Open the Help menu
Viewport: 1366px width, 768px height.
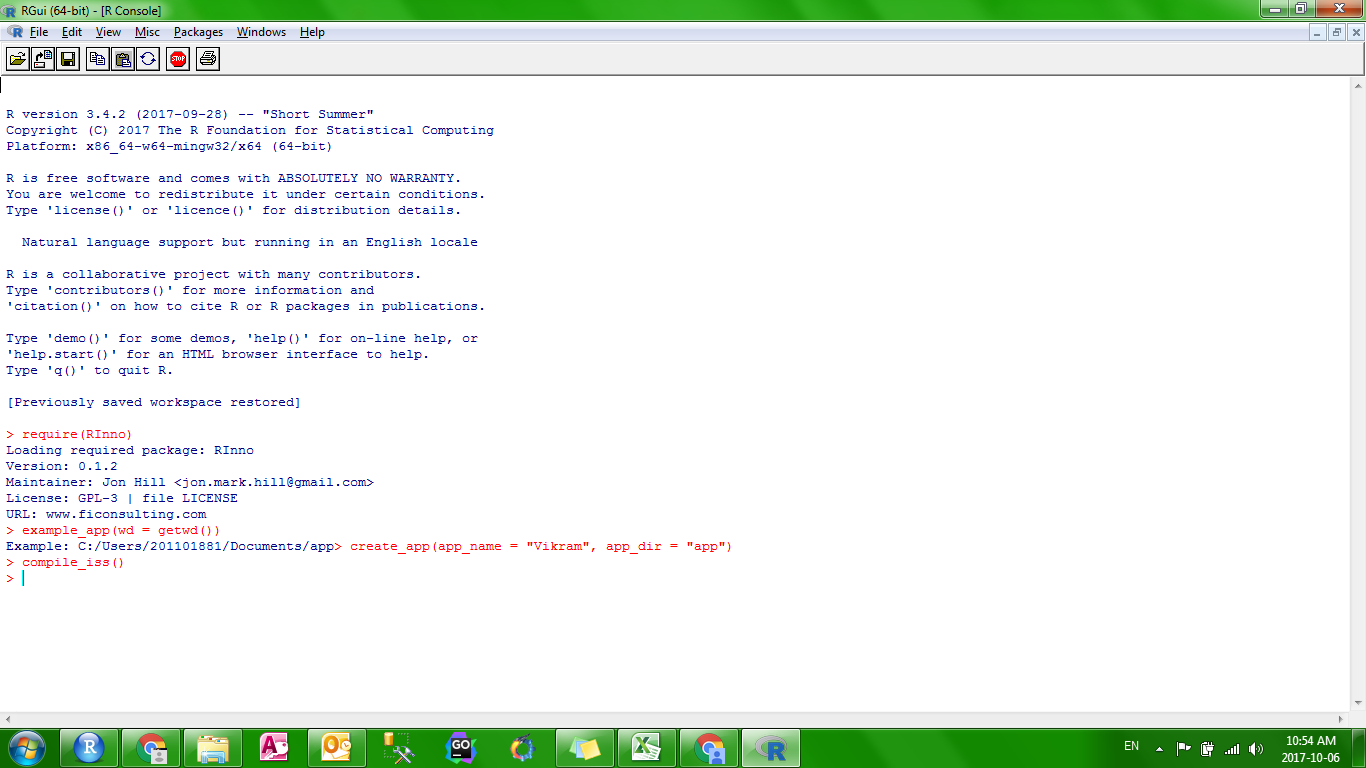[312, 32]
